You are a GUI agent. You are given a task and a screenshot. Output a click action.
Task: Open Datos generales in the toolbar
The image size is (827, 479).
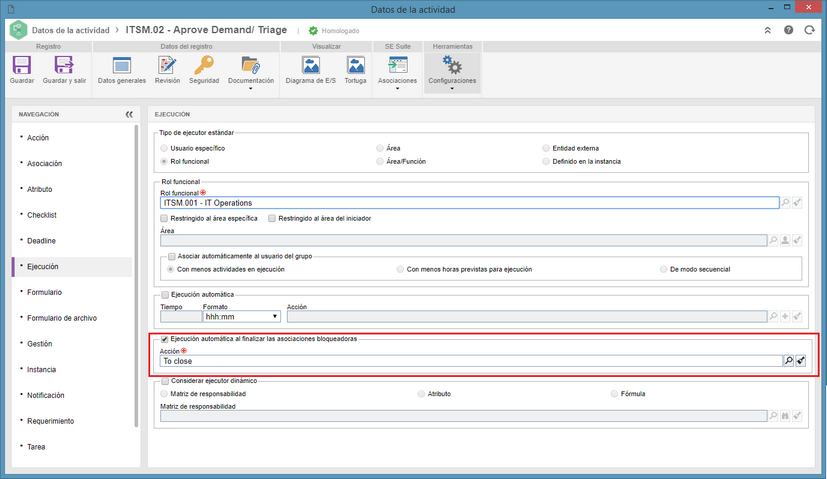tap(122, 65)
